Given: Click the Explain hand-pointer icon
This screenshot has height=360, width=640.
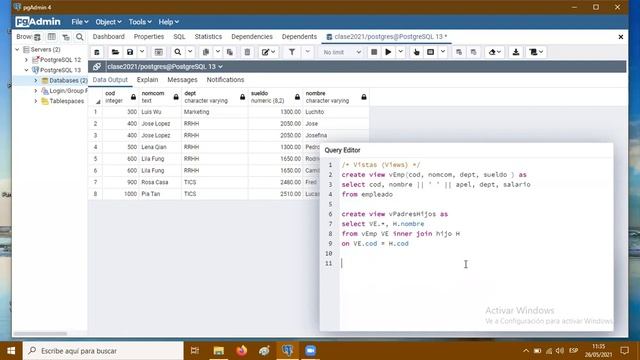Looking at the screenshot, I should click(x=416, y=52).
